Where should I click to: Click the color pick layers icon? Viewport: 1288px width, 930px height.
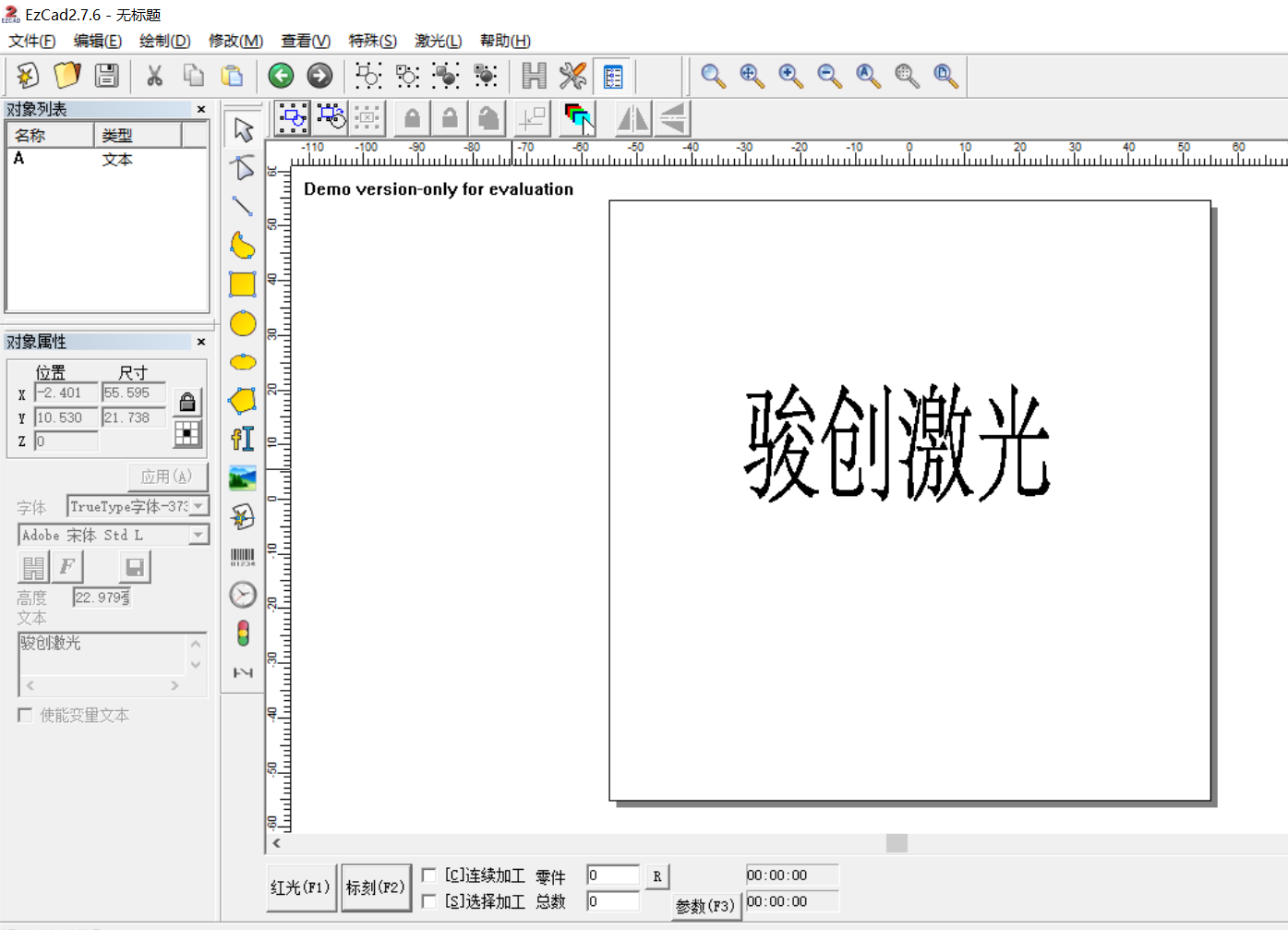point(578,118)
